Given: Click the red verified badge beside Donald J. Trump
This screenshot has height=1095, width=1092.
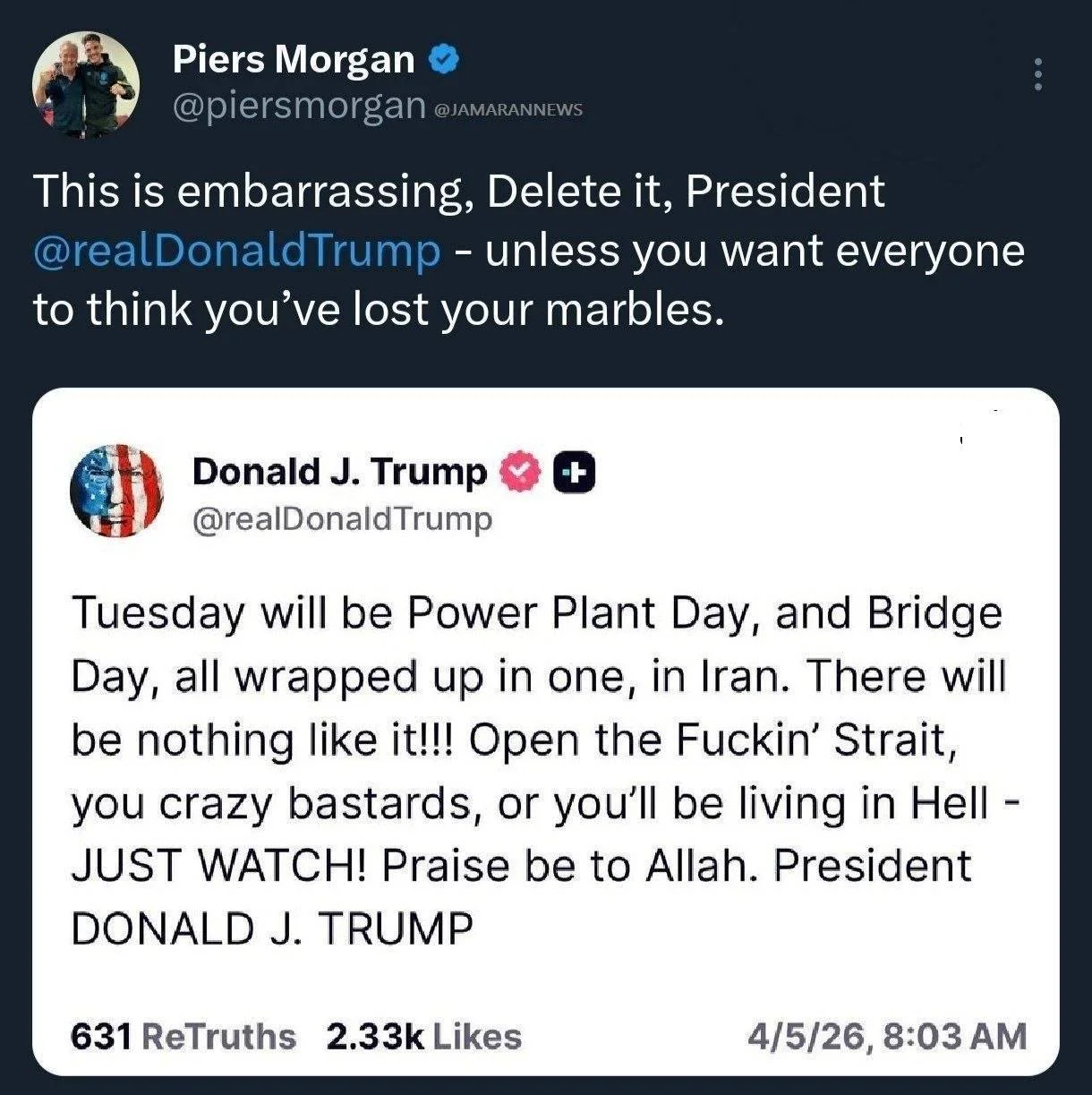Looking at the screenshot, I should (518, 474).
